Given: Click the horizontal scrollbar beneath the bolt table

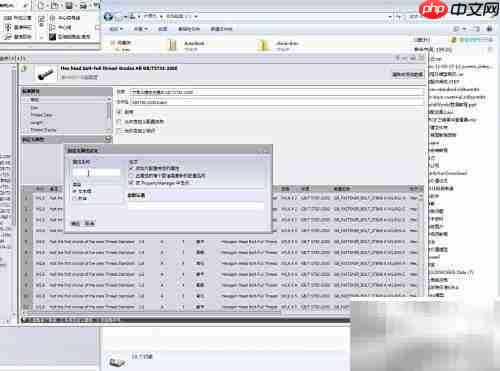Looking at the screenshot, I should click(152, 313).
